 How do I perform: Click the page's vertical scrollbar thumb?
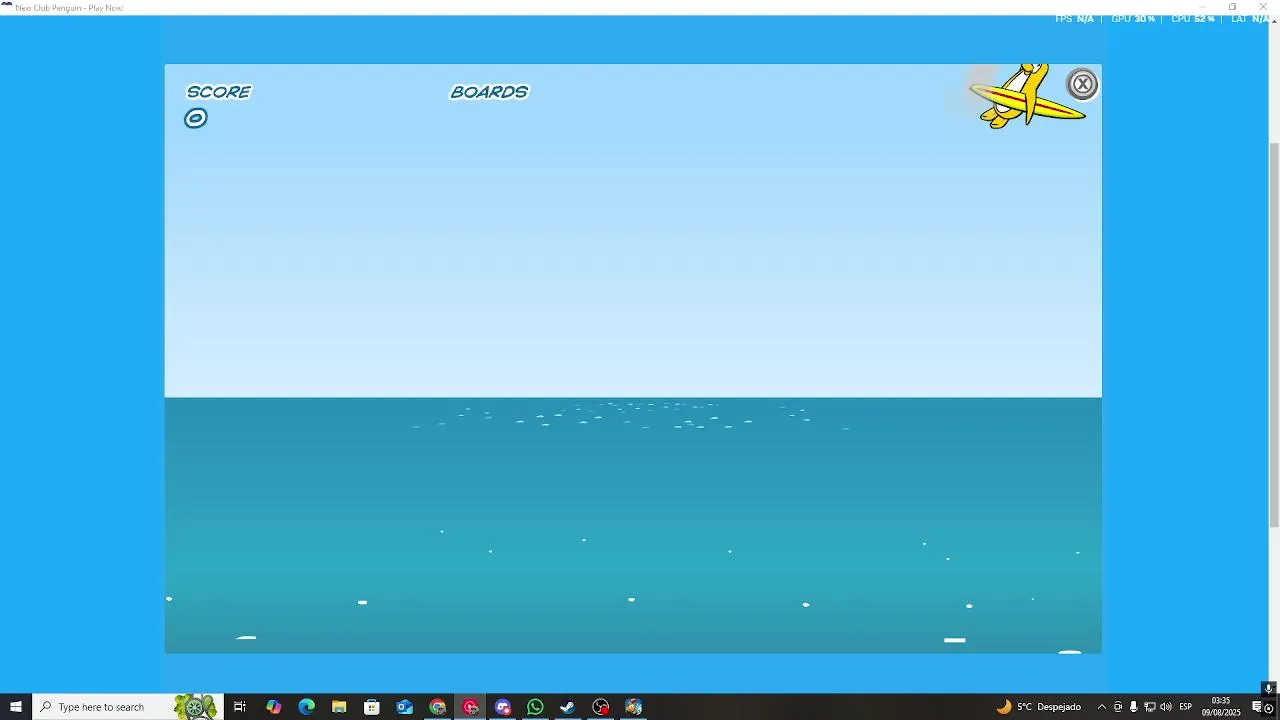coord(1274,335)
